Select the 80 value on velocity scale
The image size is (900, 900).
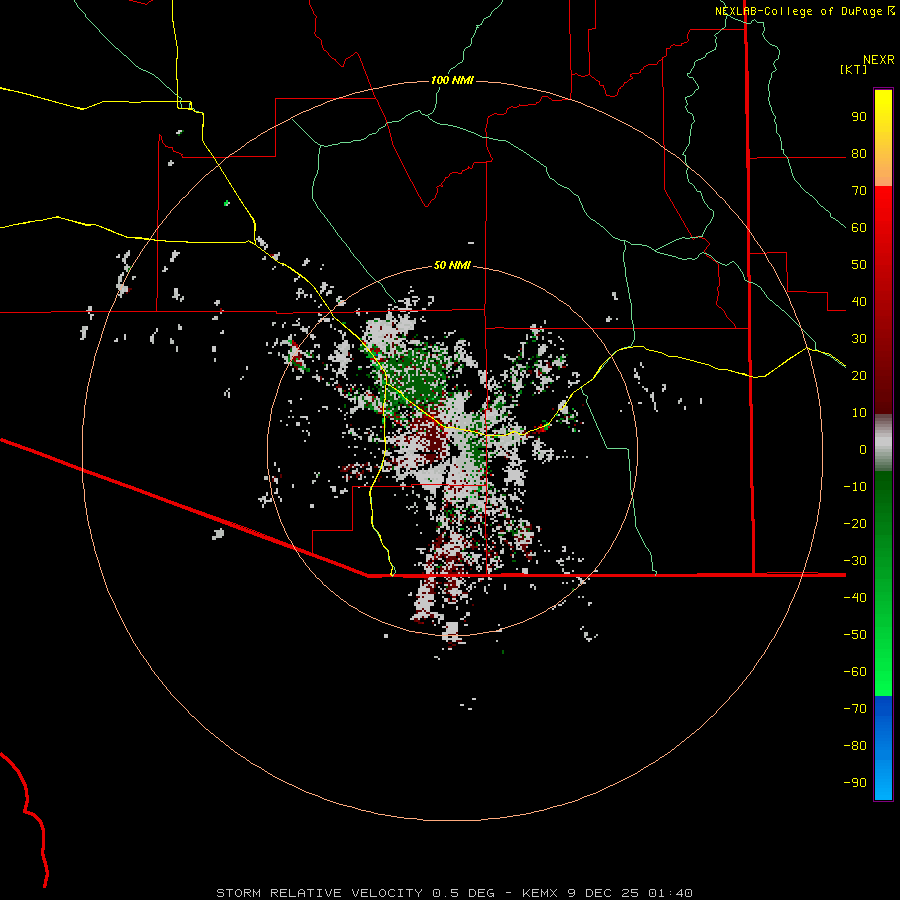859,154
